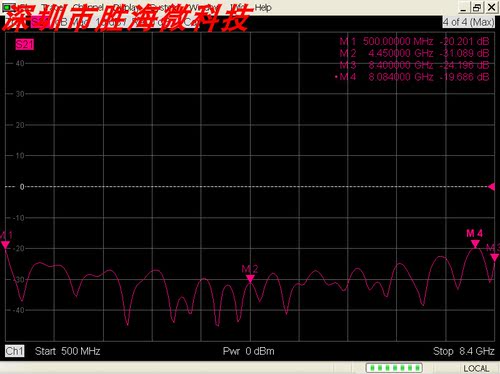Image resolution: width=500 pixels, height=374 pixels.
Task: Click the 40 dB y-axis label
Action: (x=20, y=63)
